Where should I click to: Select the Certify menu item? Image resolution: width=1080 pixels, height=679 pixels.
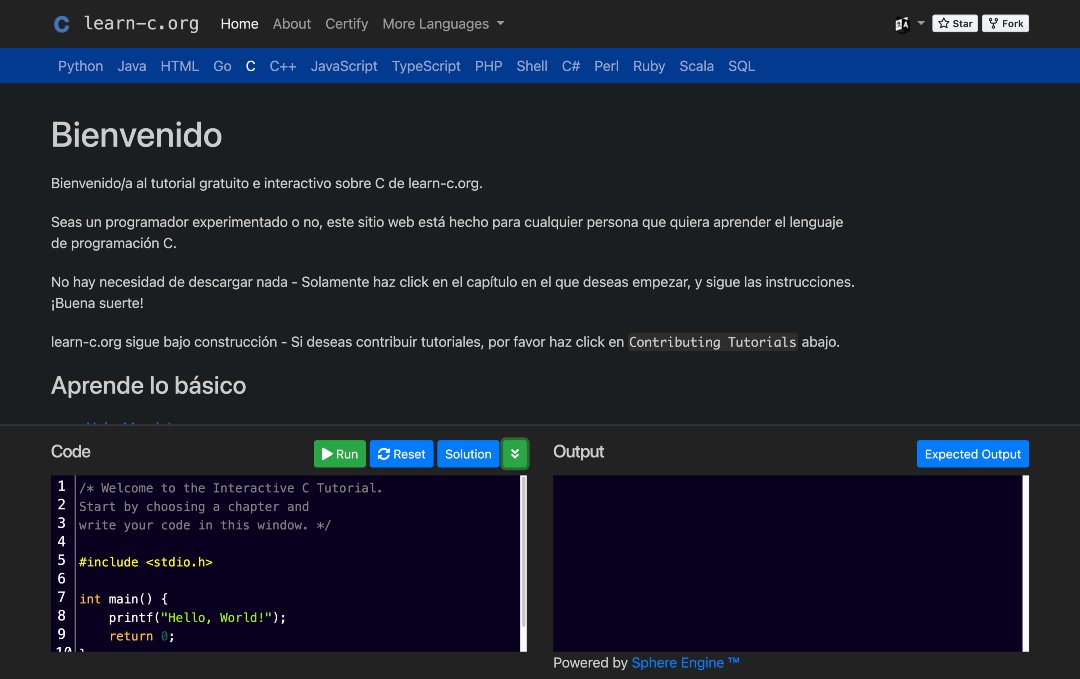pyautogui.click(x=346, y=24)
